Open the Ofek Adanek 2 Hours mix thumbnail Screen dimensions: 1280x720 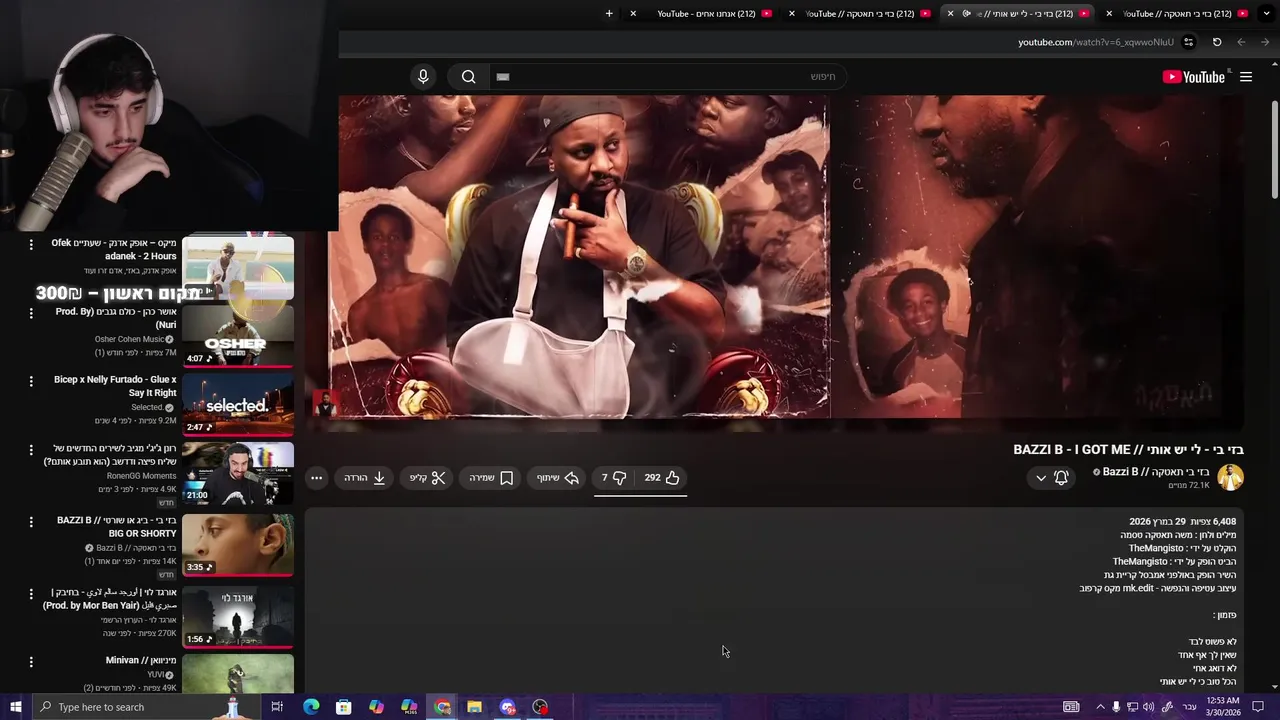[x=238, y=267]
